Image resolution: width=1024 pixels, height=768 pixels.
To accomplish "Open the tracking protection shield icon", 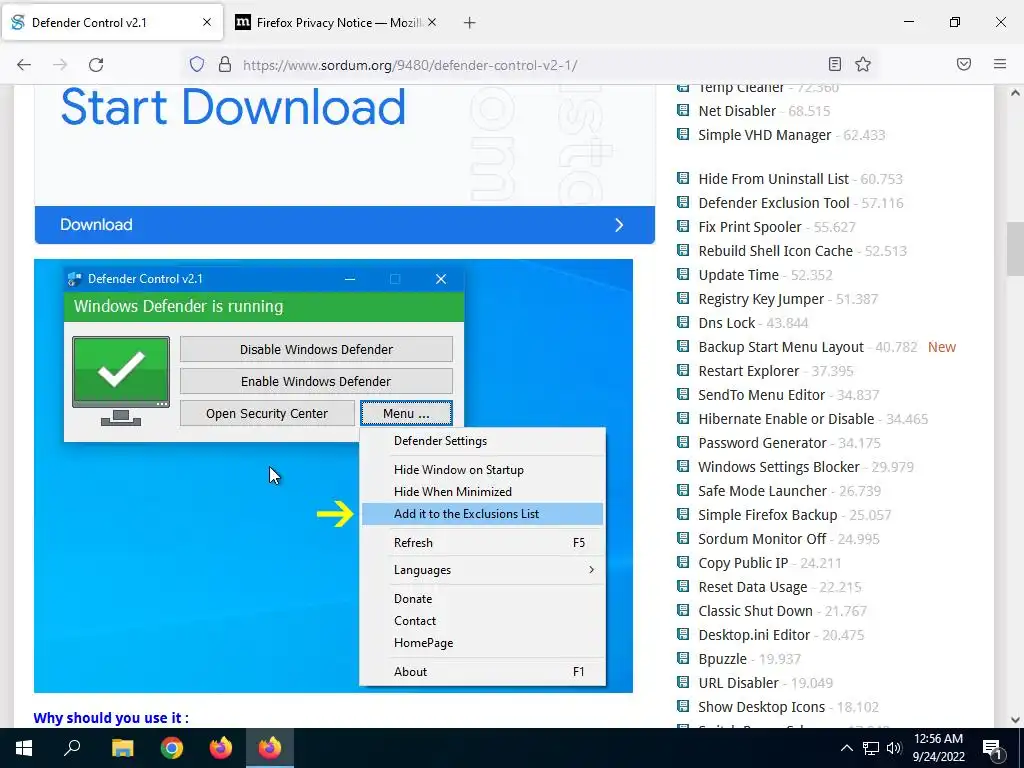I will [x=197, y=64].
